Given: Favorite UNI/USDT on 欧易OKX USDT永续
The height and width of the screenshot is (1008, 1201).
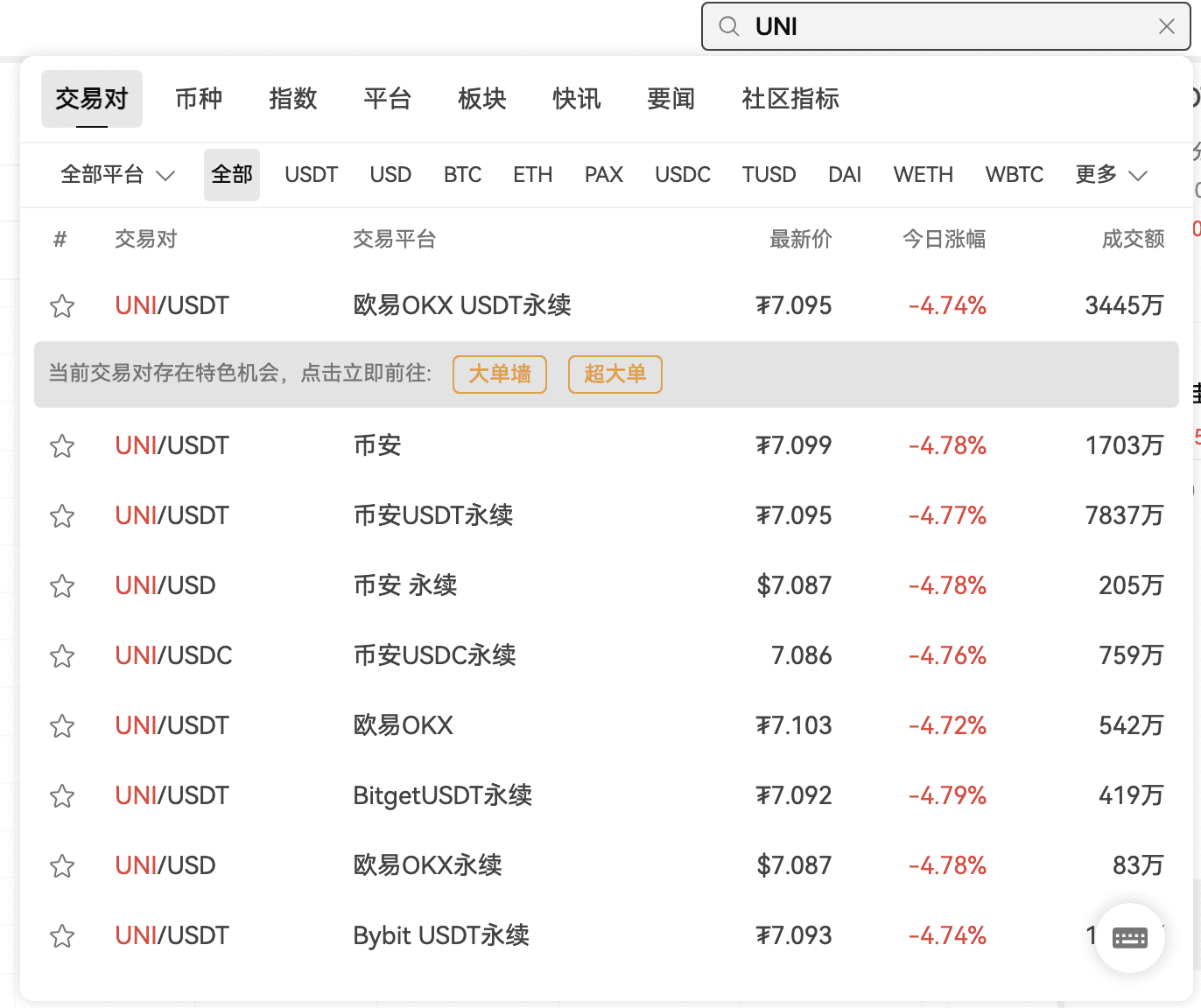Looking at the screenshot, I should point(62,306).
